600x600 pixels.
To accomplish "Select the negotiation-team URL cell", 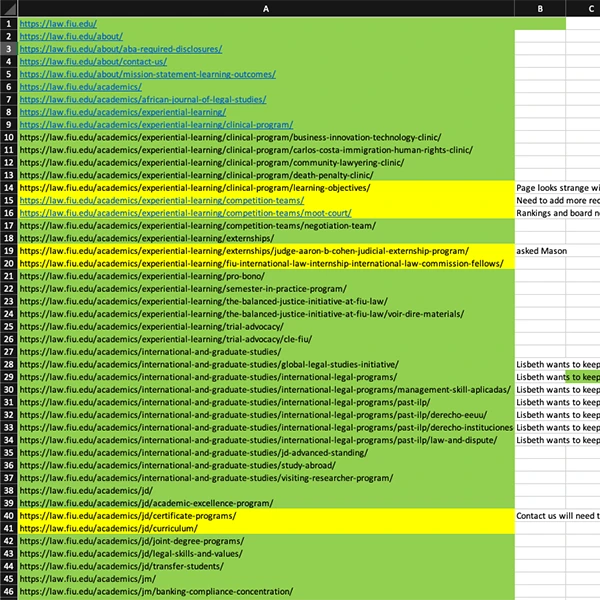I will point(266,226).
